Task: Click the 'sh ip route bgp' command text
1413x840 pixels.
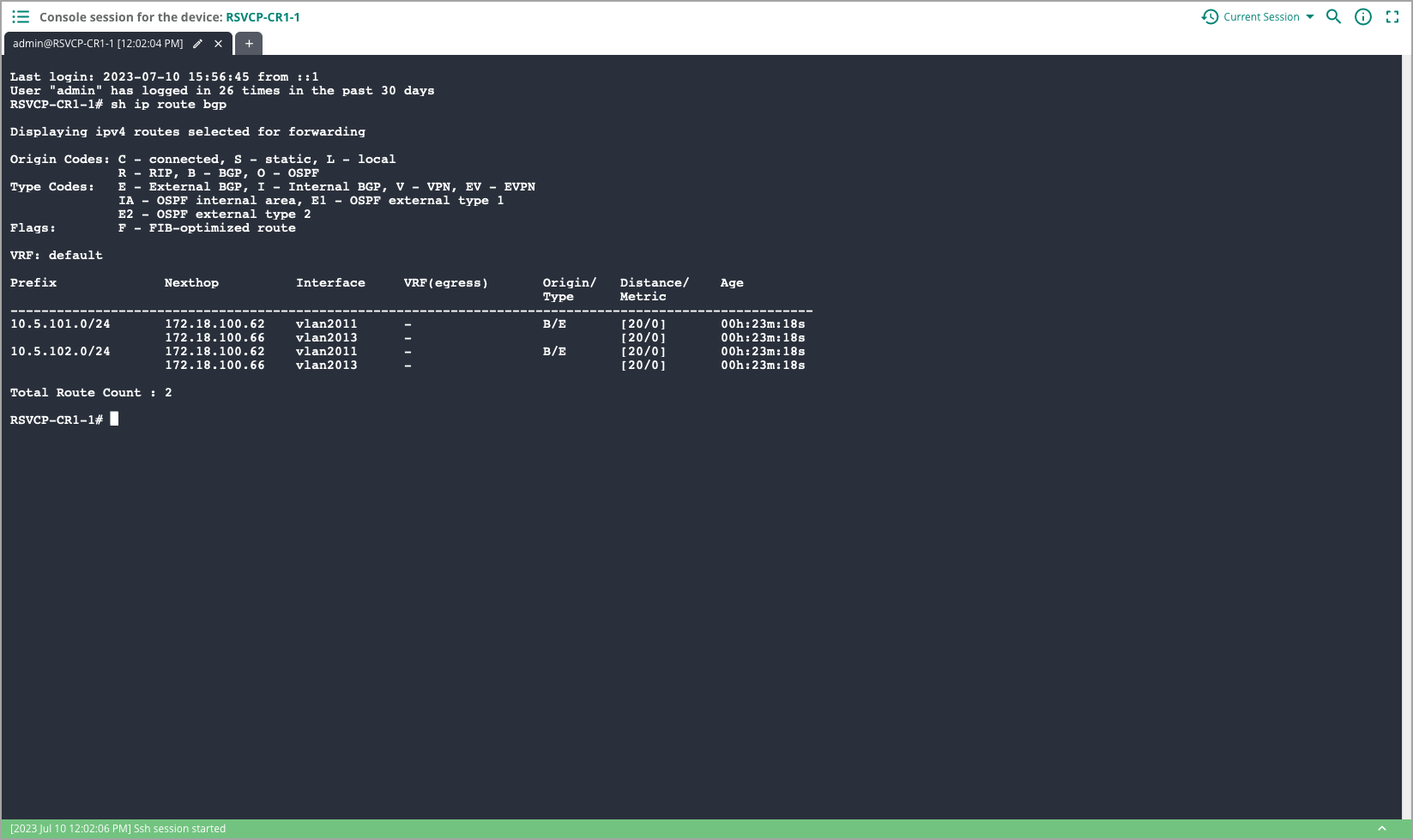Action: 169,105
